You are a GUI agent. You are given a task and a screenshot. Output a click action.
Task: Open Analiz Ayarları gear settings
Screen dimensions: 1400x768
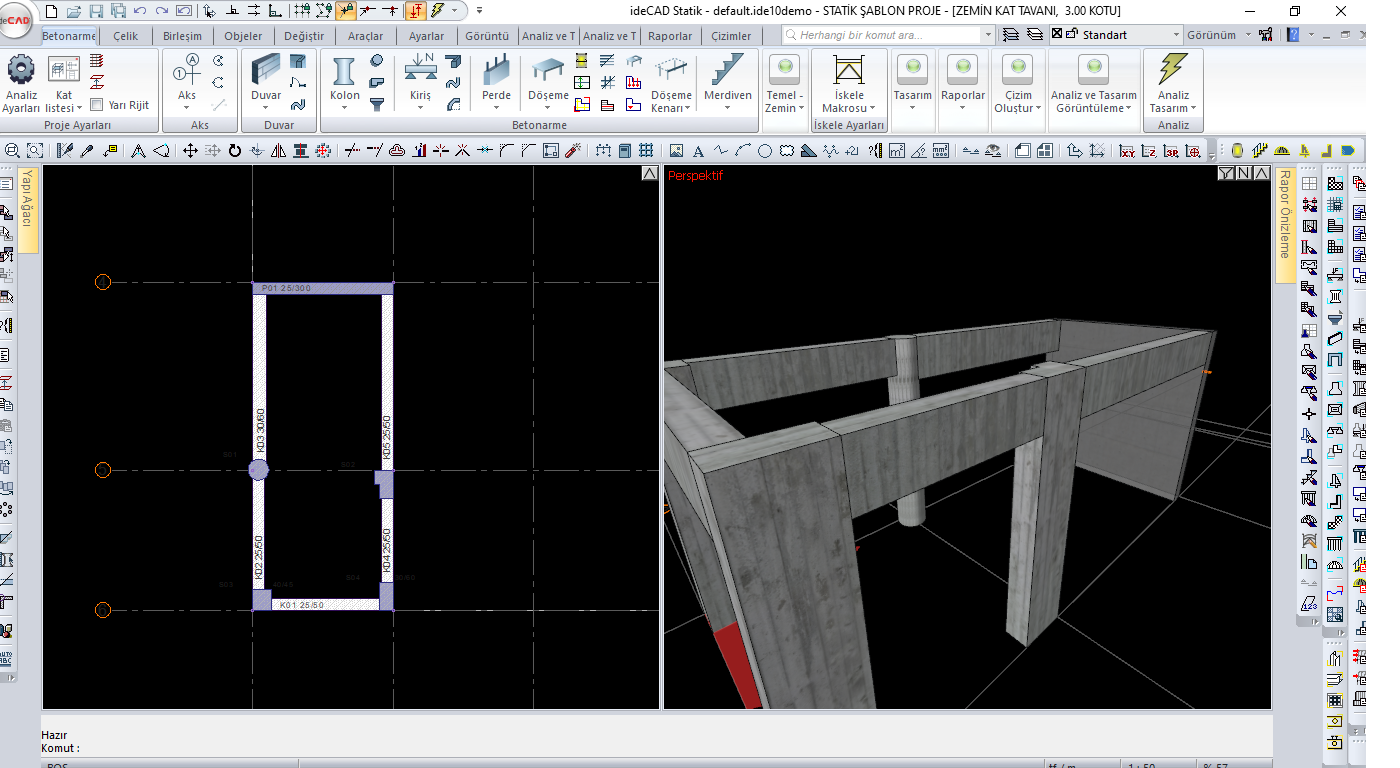(20, 70)
